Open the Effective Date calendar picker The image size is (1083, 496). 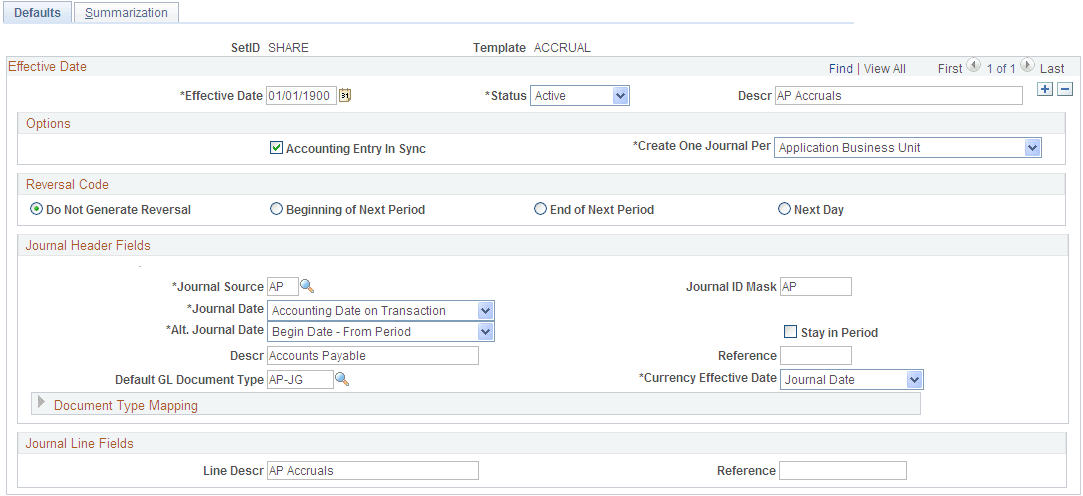tap(345, 95)
